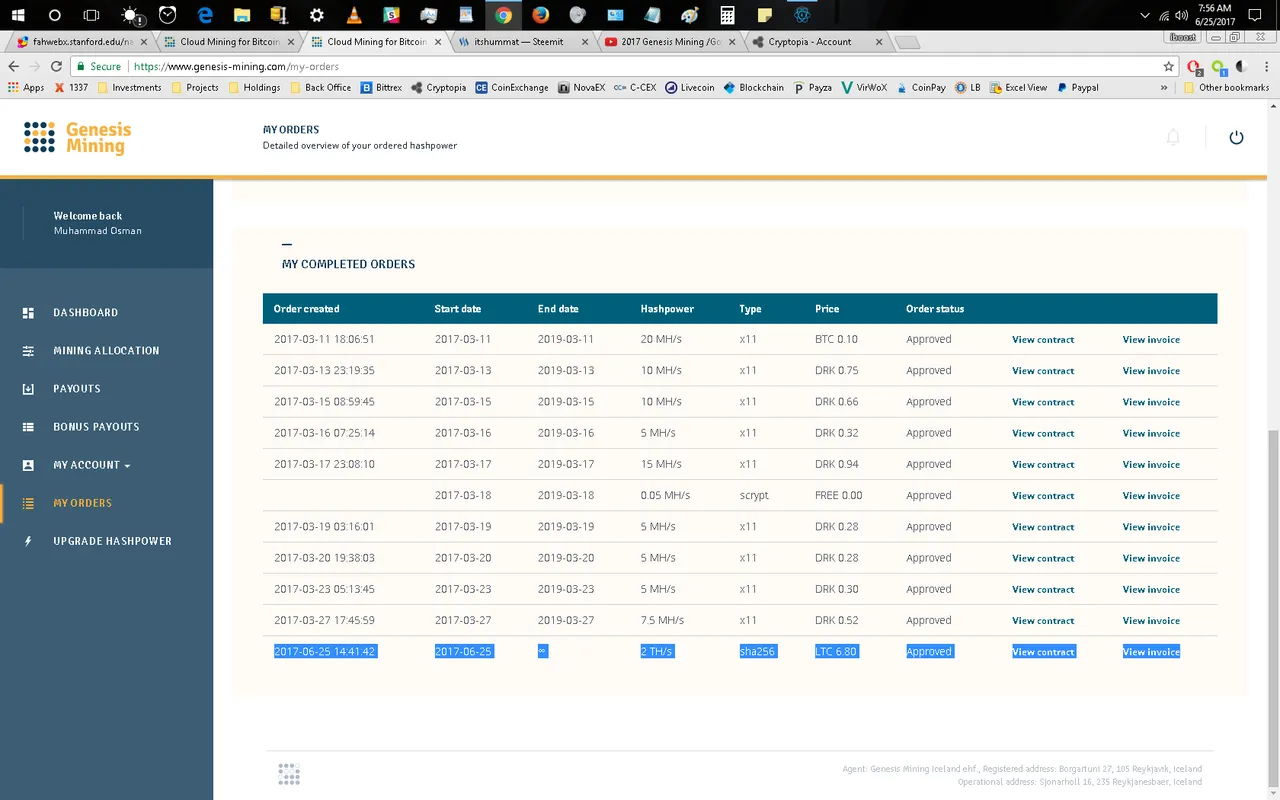Bookmark page with the star icon
The width and height of the screenshot is (1280, 800).
[x=1168, y=66]
